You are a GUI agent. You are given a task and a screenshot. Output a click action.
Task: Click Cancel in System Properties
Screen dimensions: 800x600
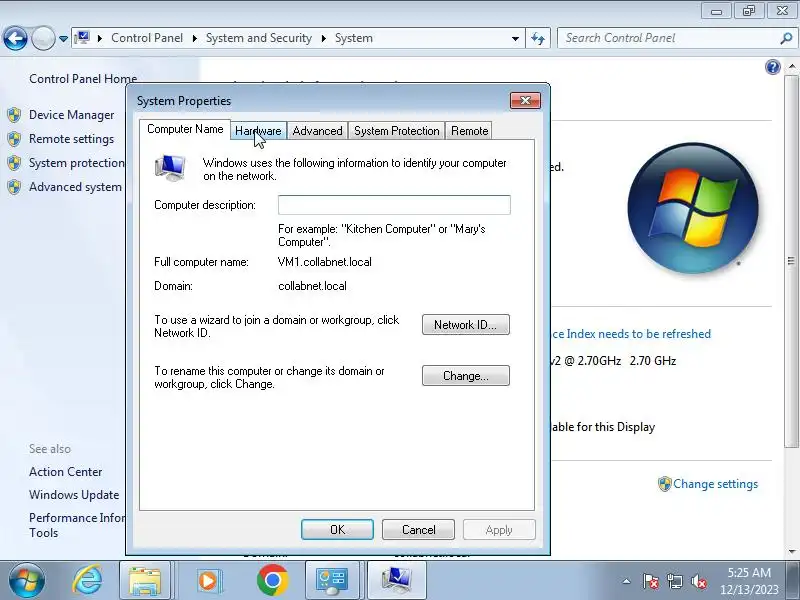[418, 530]
